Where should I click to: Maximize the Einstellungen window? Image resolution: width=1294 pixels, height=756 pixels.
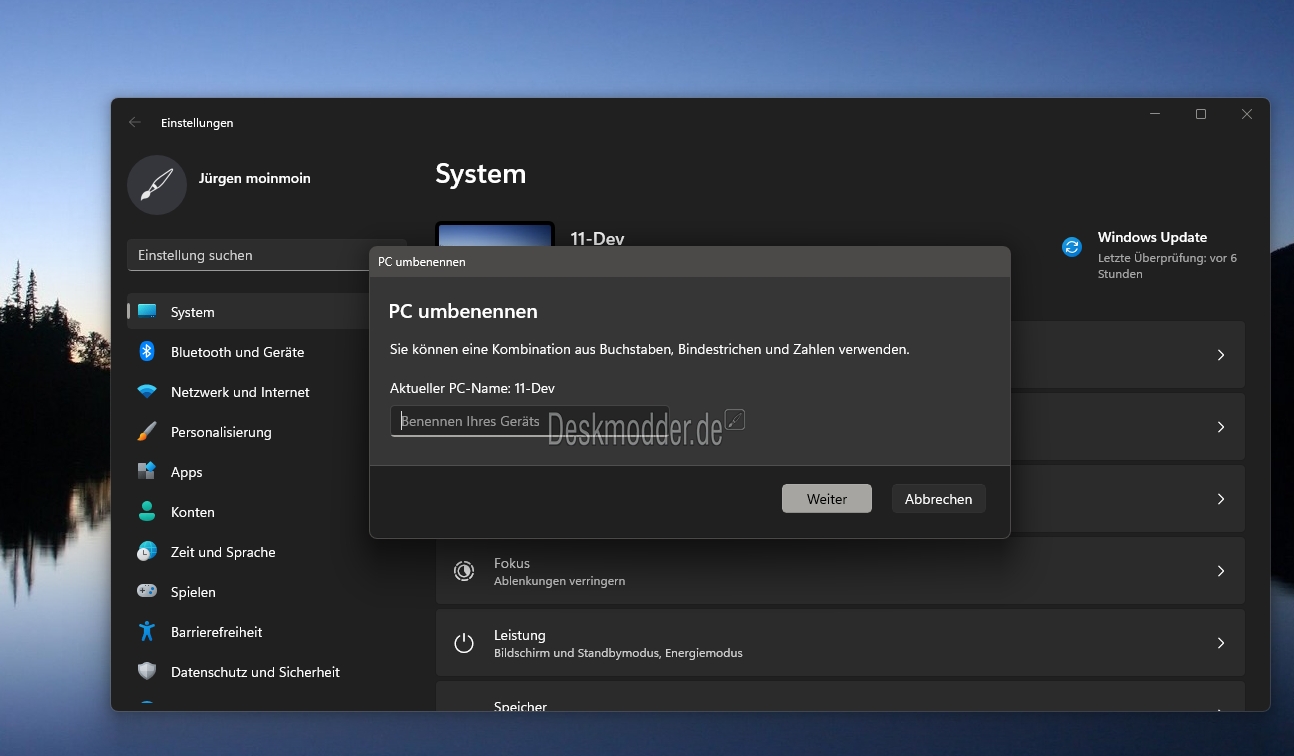click(1201, 114)
